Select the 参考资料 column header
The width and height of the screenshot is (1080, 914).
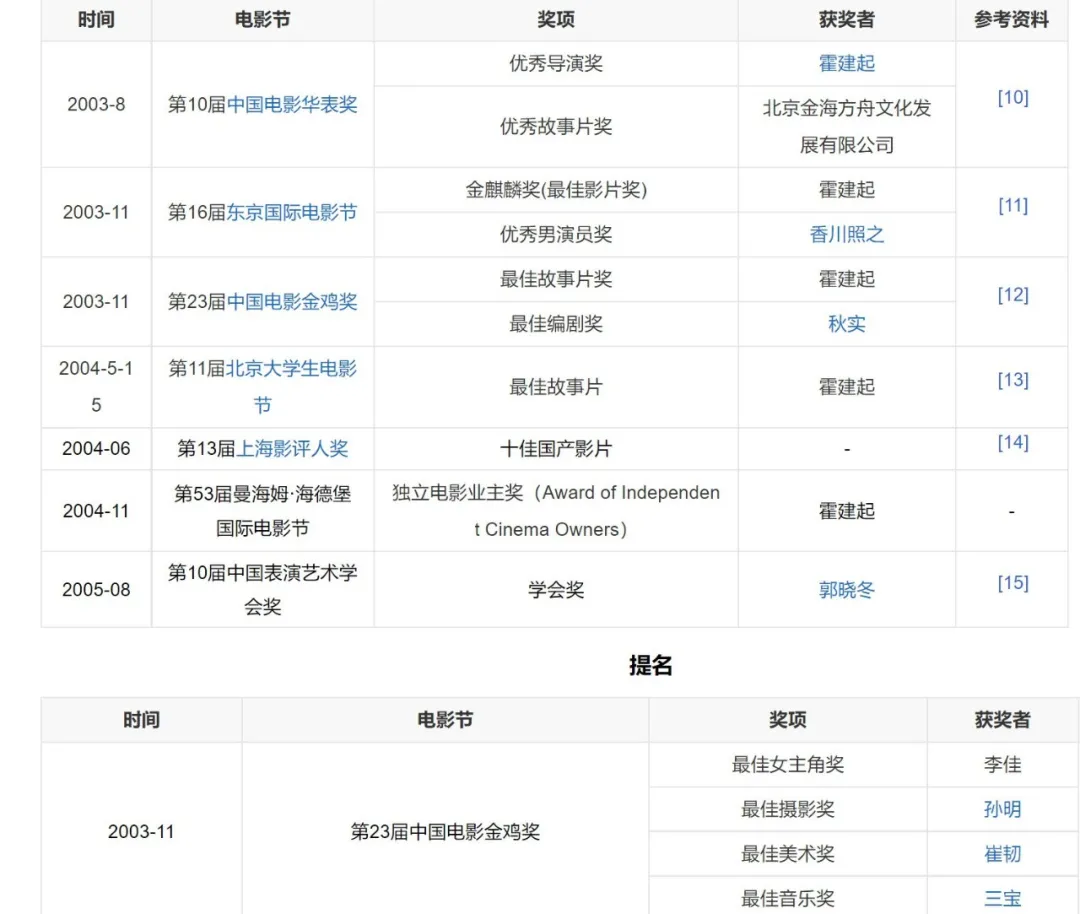1011,20
